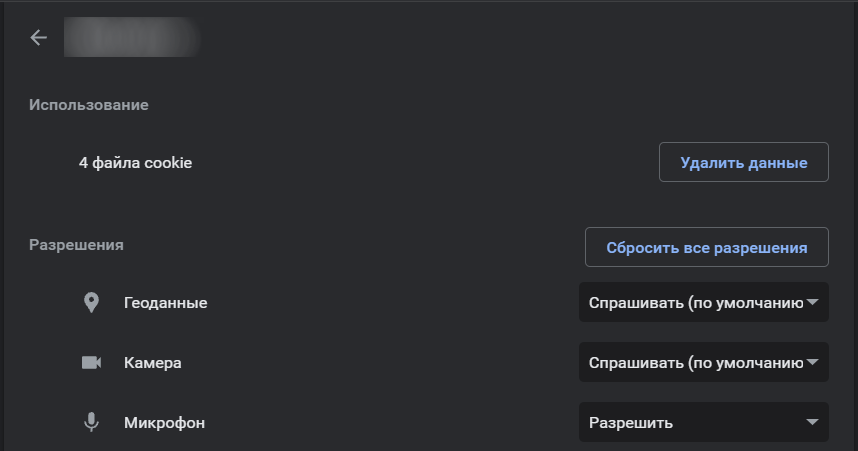Click Сбросить все разрешения button
Image resolution: width=858 pixels, height=451 pixels.
click(x=706, y=247)
